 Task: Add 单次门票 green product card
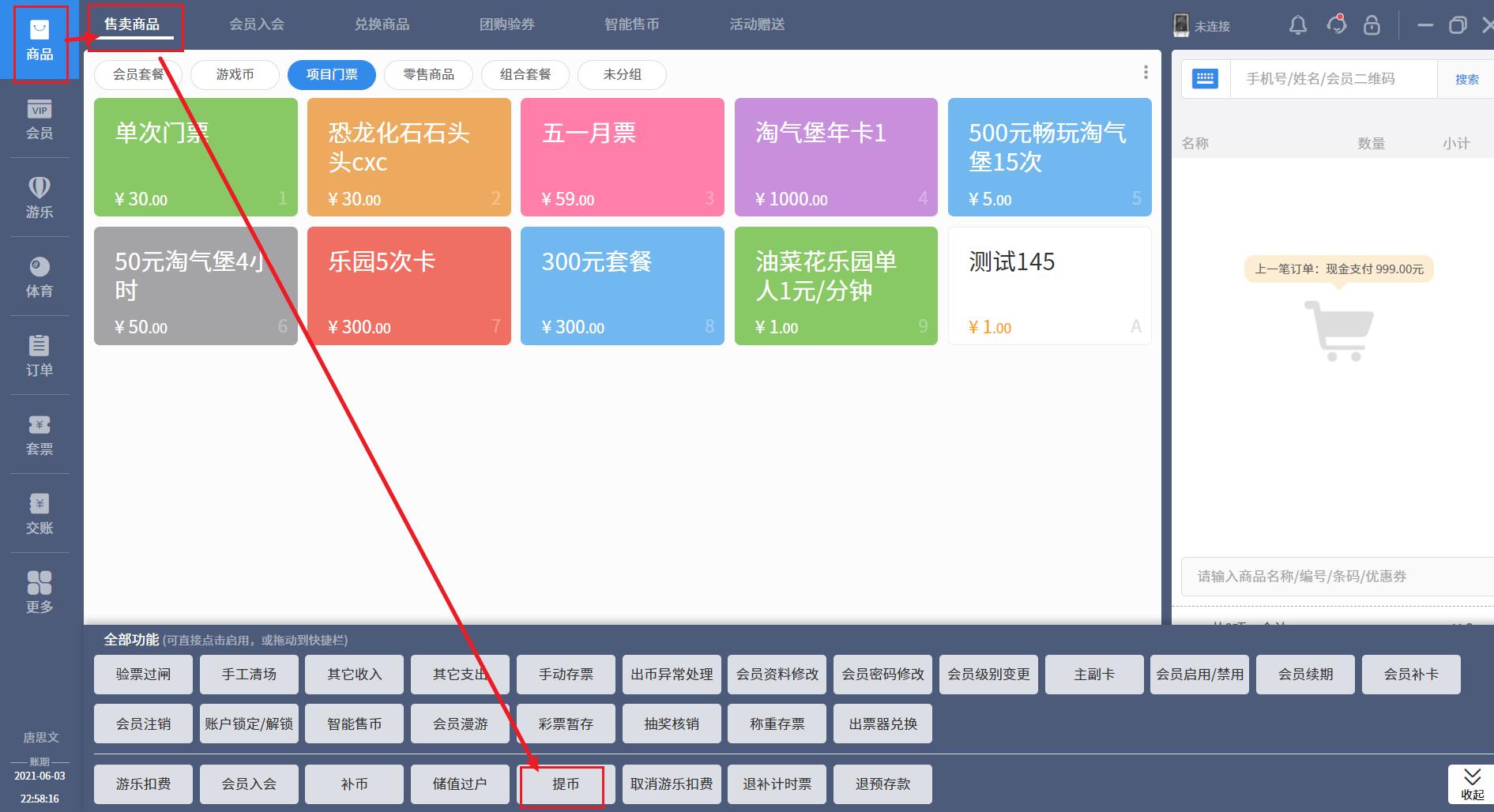(196, 157)
